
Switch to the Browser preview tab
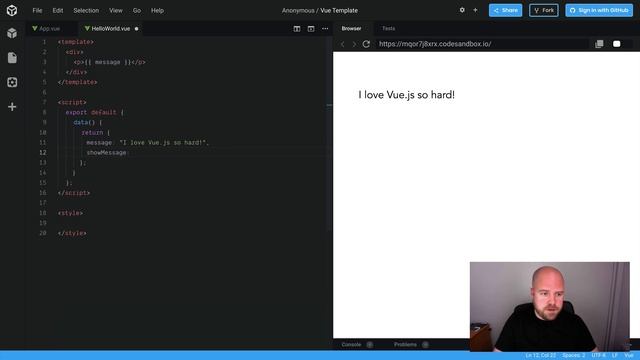tap(351, 29)
